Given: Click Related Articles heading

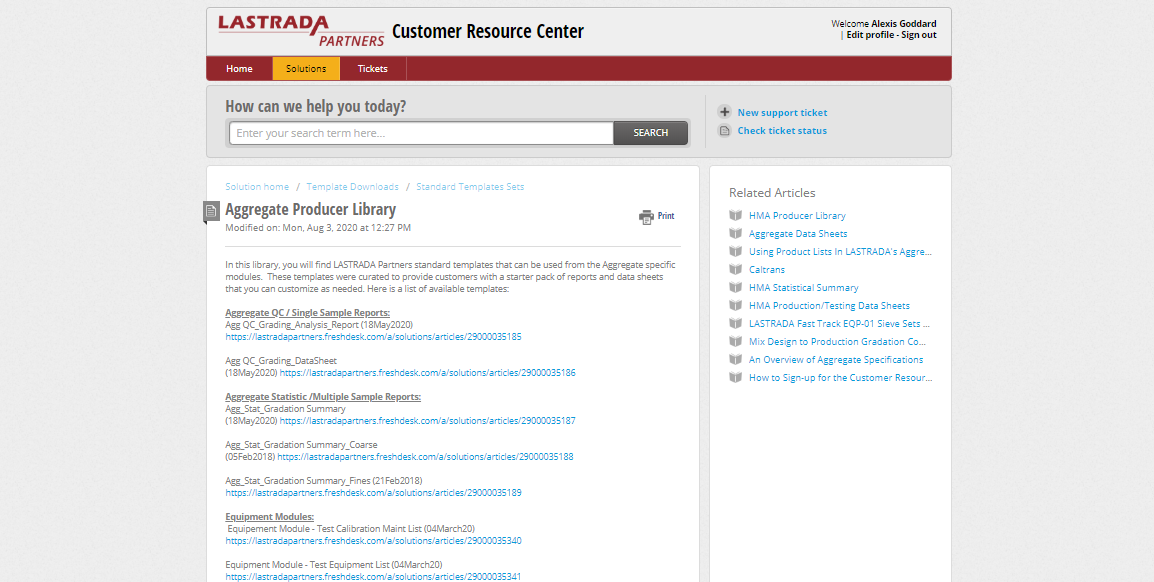Looking at the screenshot, I should 772,193.
